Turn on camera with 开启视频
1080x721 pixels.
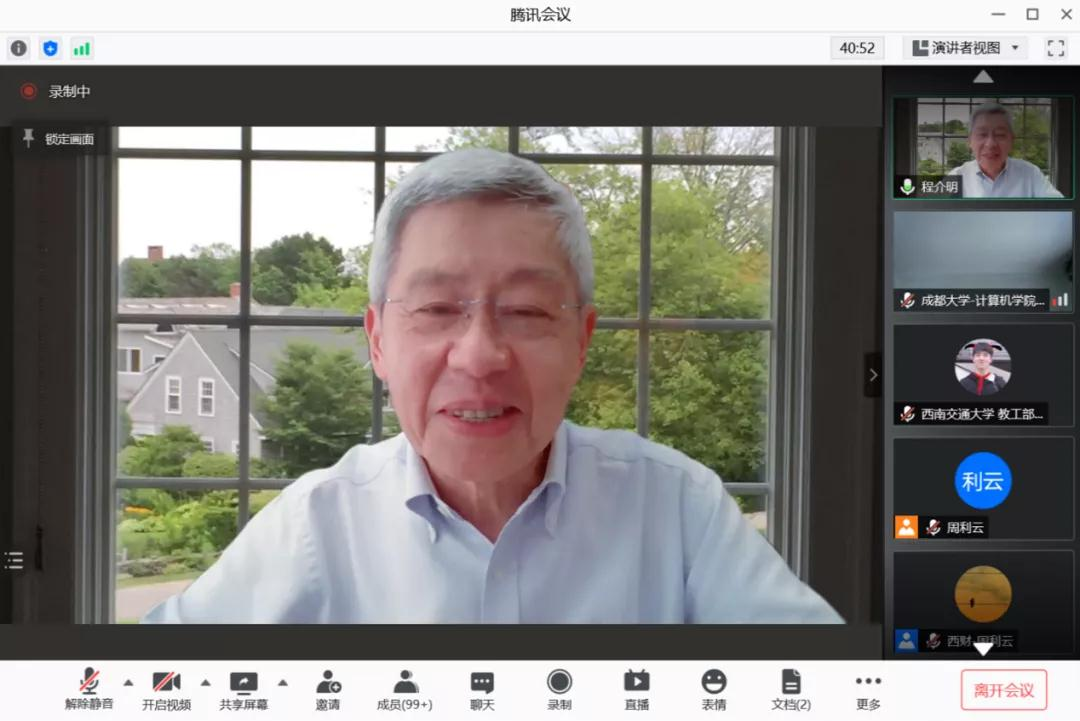(166, 690)
